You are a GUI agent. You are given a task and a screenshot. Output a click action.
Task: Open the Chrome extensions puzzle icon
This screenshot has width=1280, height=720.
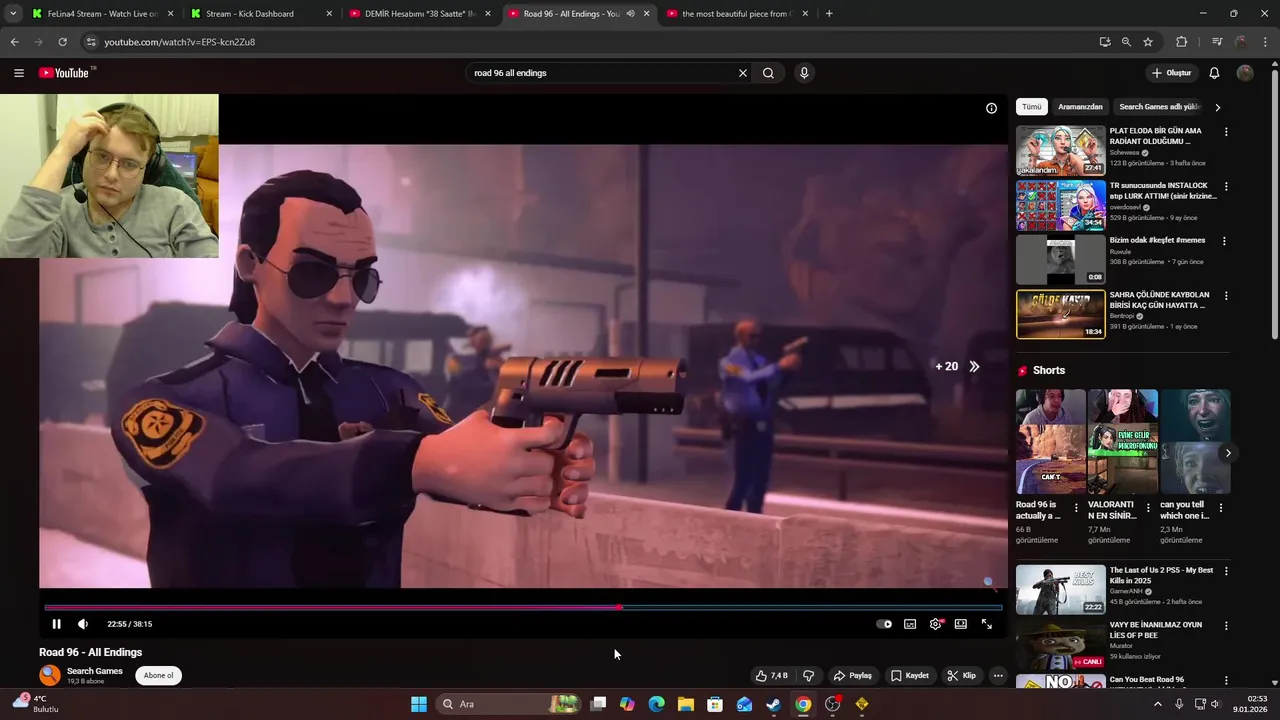pos(1182,42)
